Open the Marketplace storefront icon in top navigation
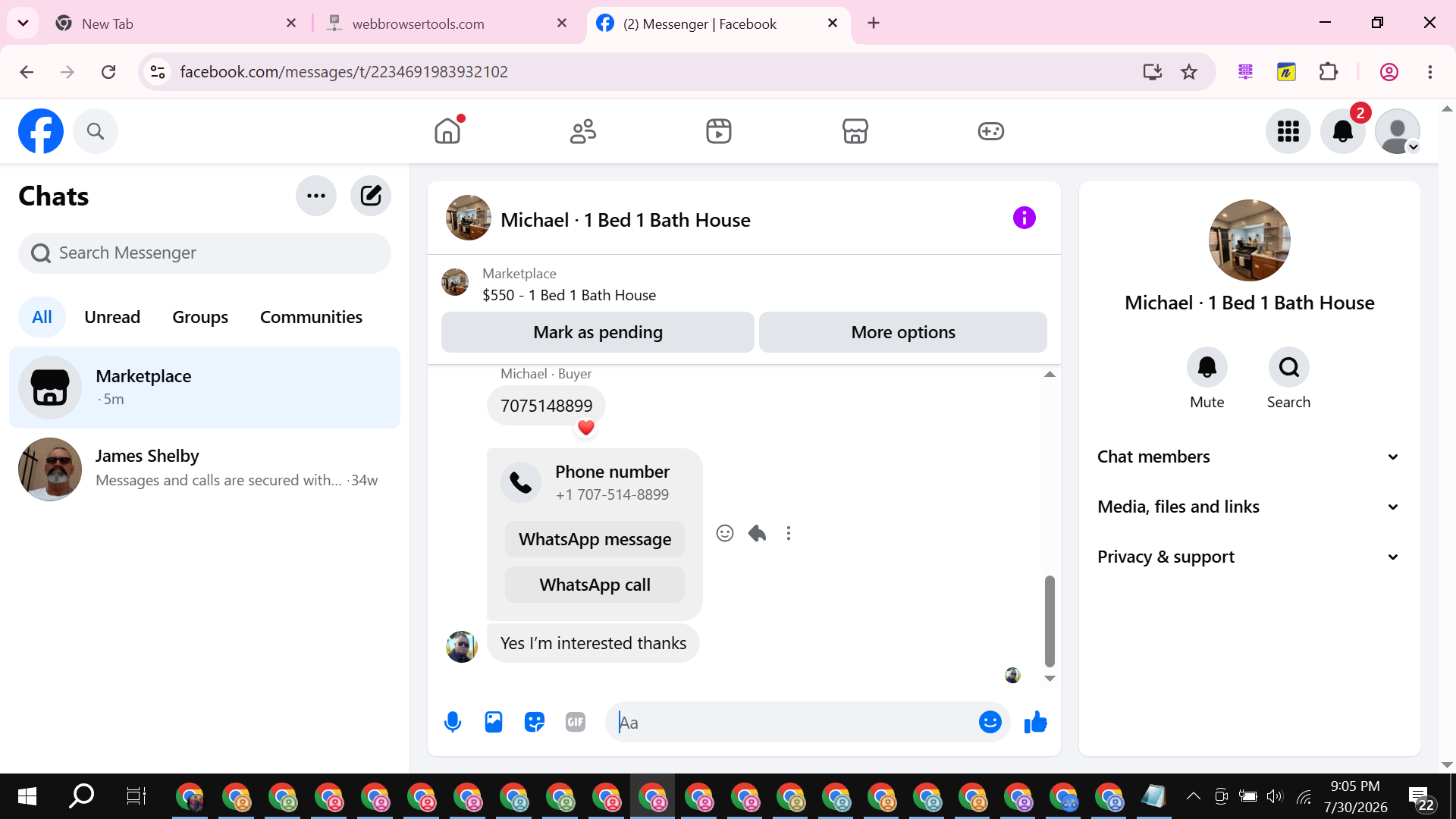 [855, 131]
